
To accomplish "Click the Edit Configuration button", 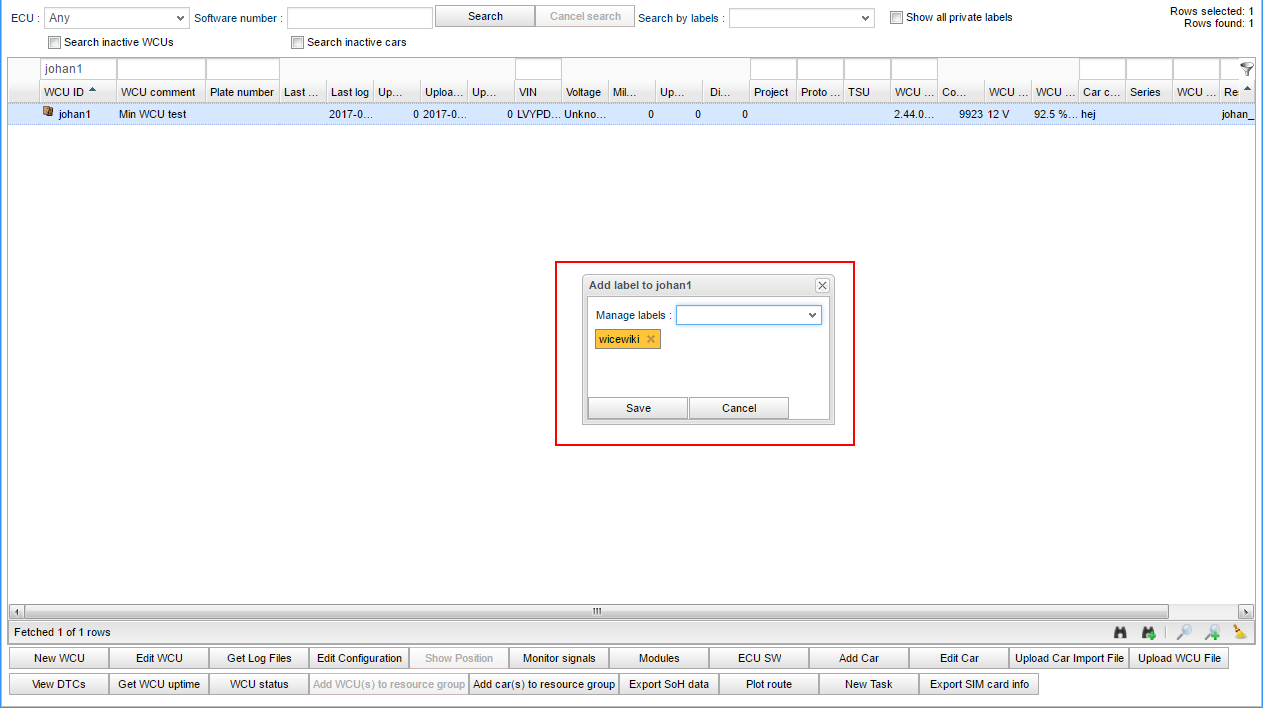I will tap(359, 658).
